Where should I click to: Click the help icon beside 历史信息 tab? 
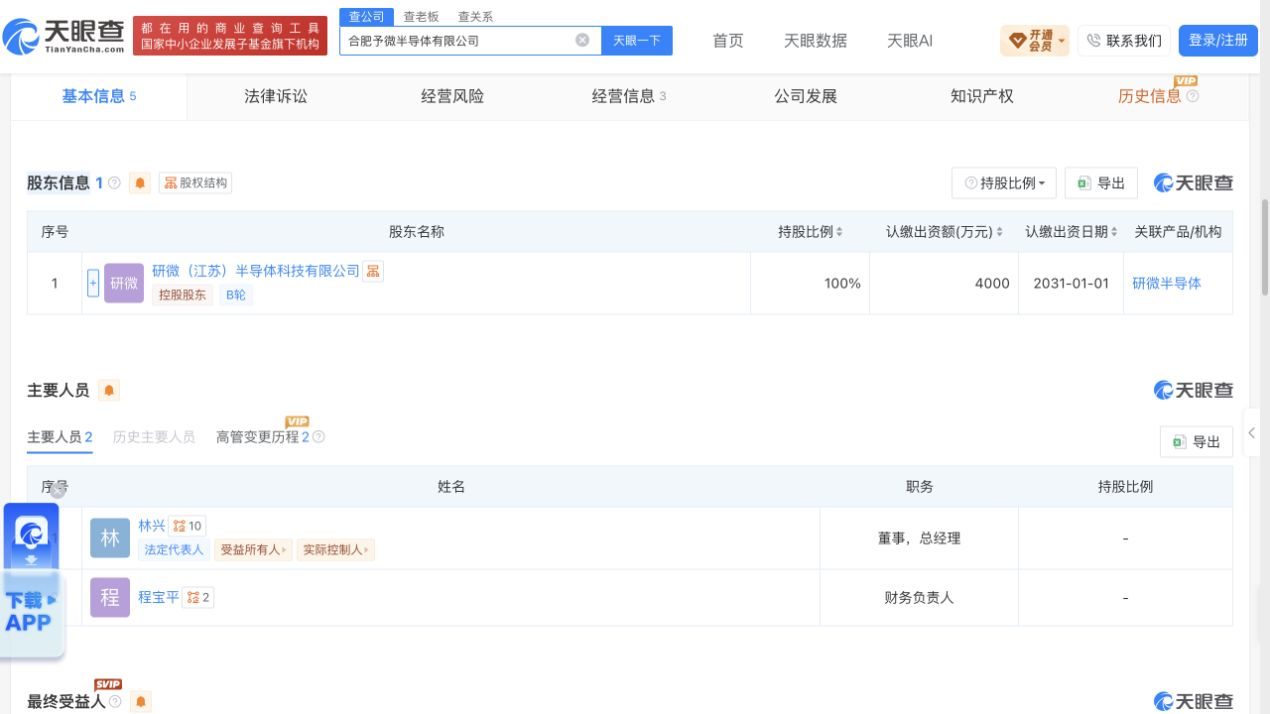1192,96
